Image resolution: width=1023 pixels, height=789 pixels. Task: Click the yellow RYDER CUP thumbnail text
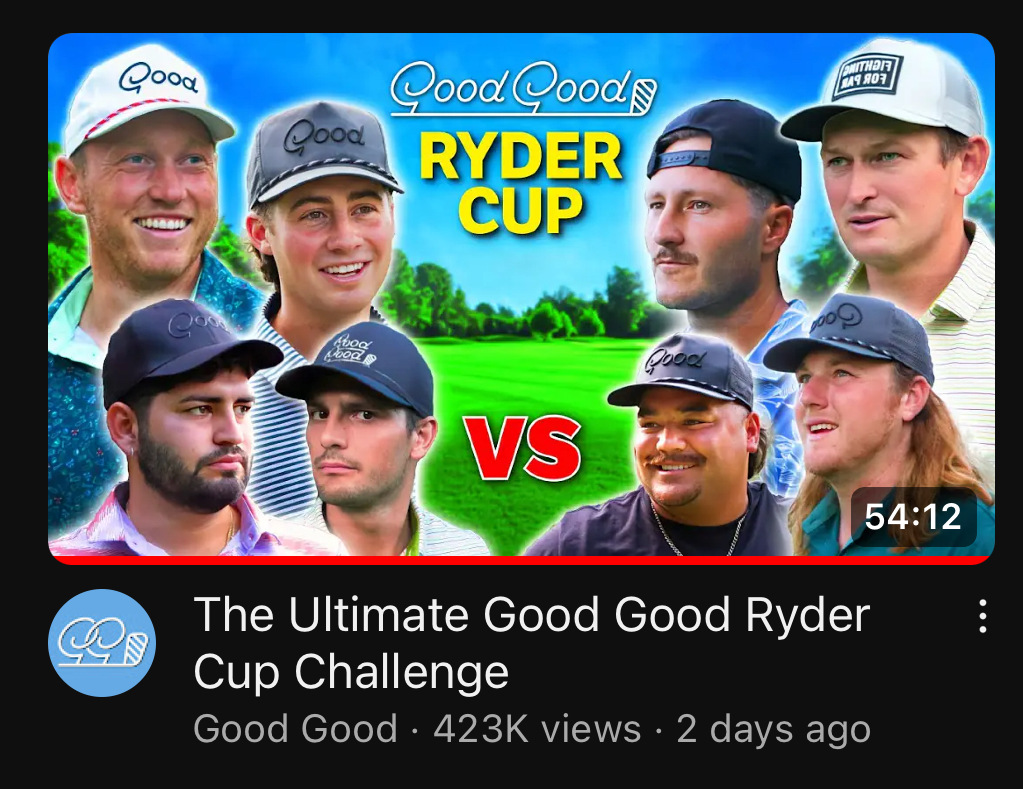point(520,183)
